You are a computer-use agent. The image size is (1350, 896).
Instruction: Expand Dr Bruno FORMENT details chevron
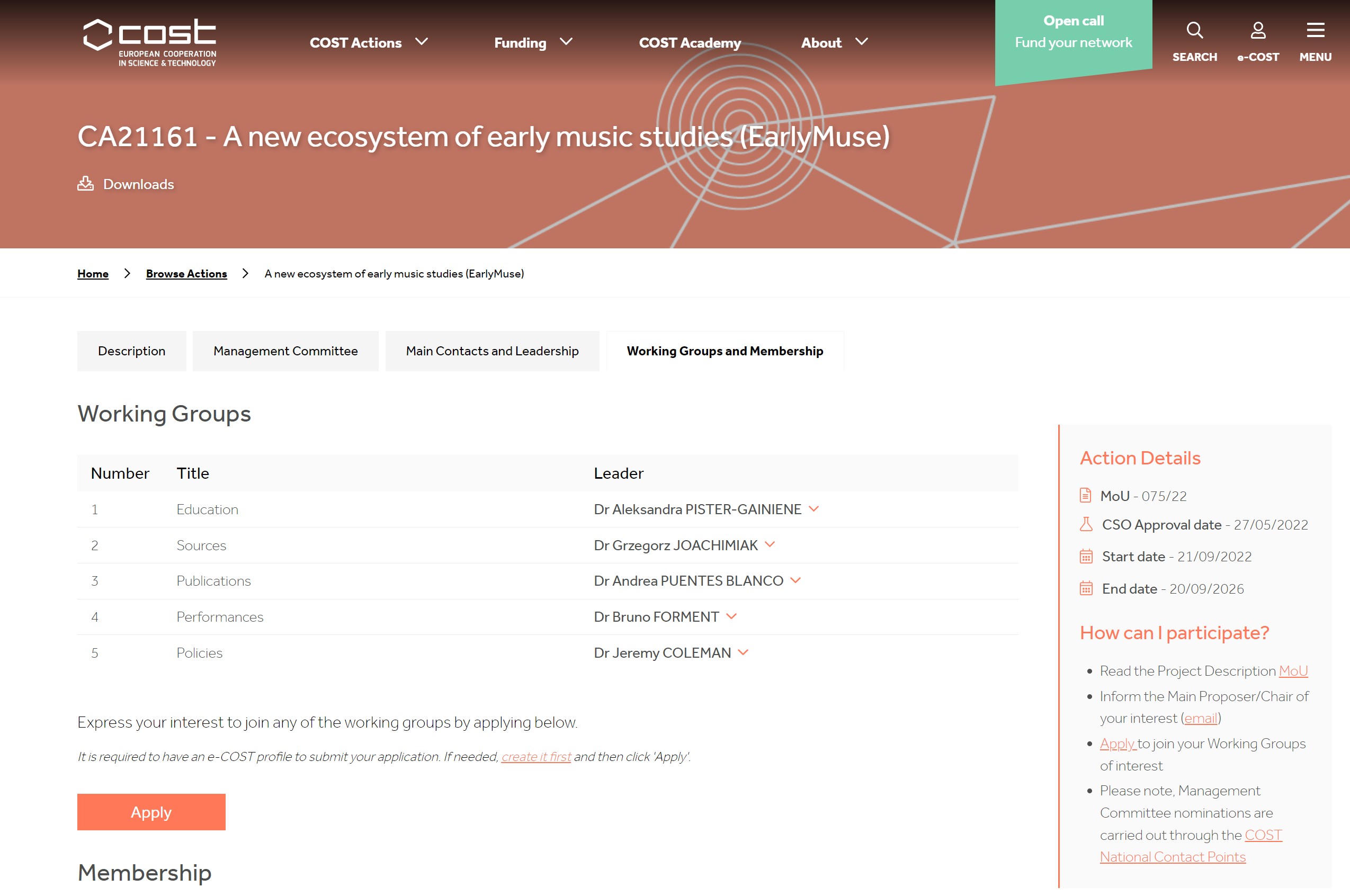(x=731, y=616)
